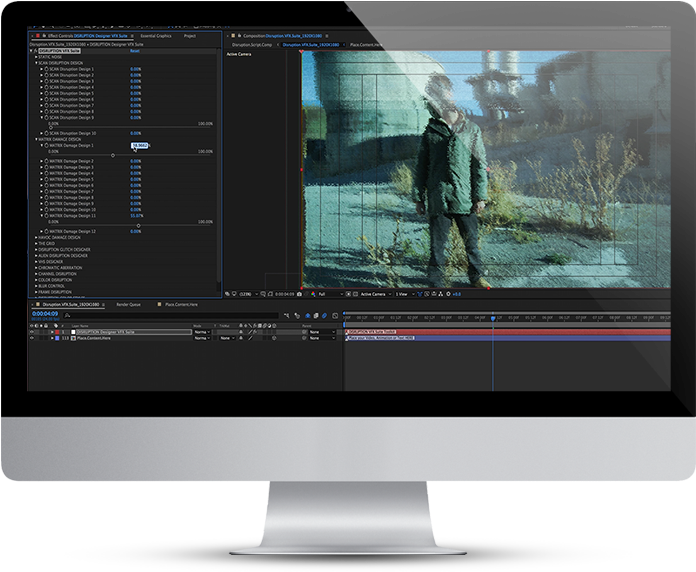
Task: Click the timeline current time 0:00:04:09 display
Action: point(45,315)
